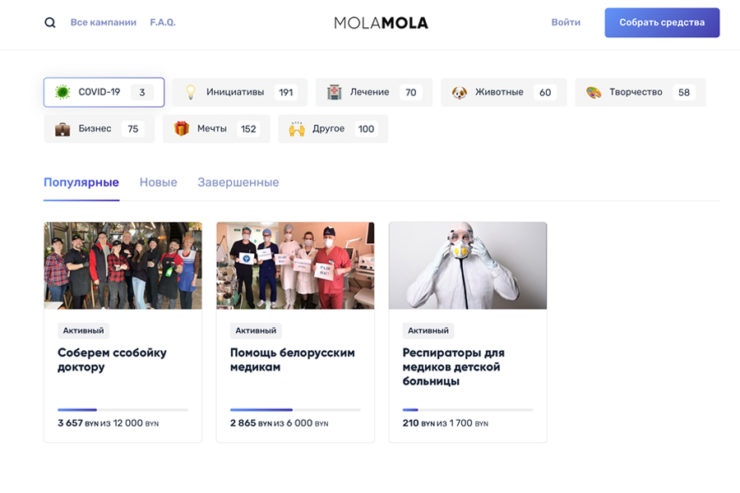Click progress bar of Респираторы campaign
Screen dimensions: 740x493
pyautogui.click(x=468, y=409)
